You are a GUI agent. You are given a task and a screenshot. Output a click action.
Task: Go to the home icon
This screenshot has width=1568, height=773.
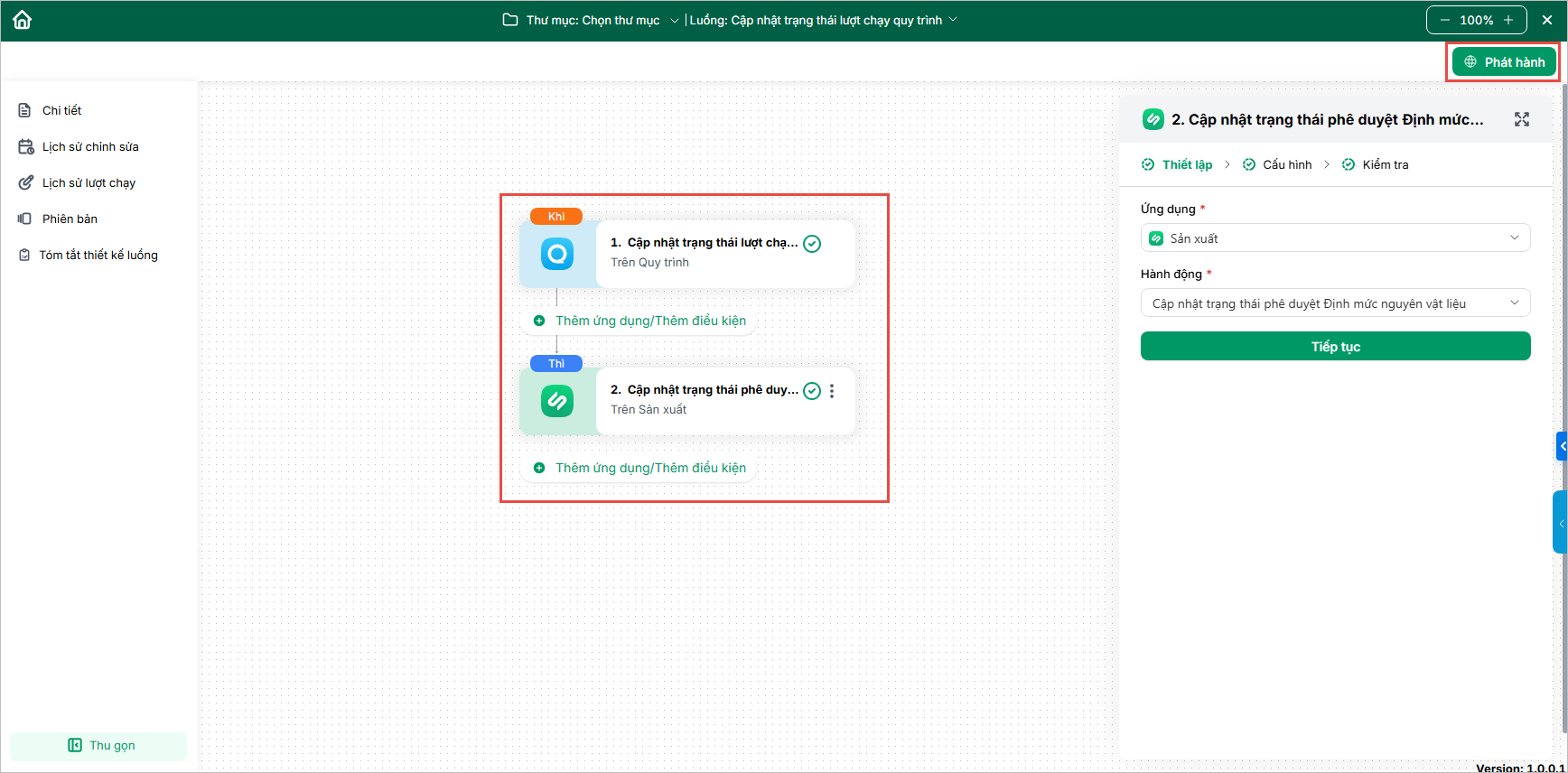coord(22,20)
